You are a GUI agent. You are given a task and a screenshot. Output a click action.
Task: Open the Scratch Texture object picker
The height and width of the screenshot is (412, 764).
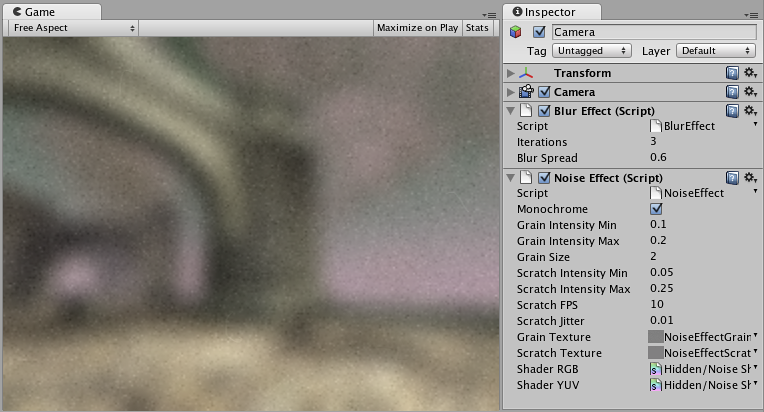[x=755, y=352]
